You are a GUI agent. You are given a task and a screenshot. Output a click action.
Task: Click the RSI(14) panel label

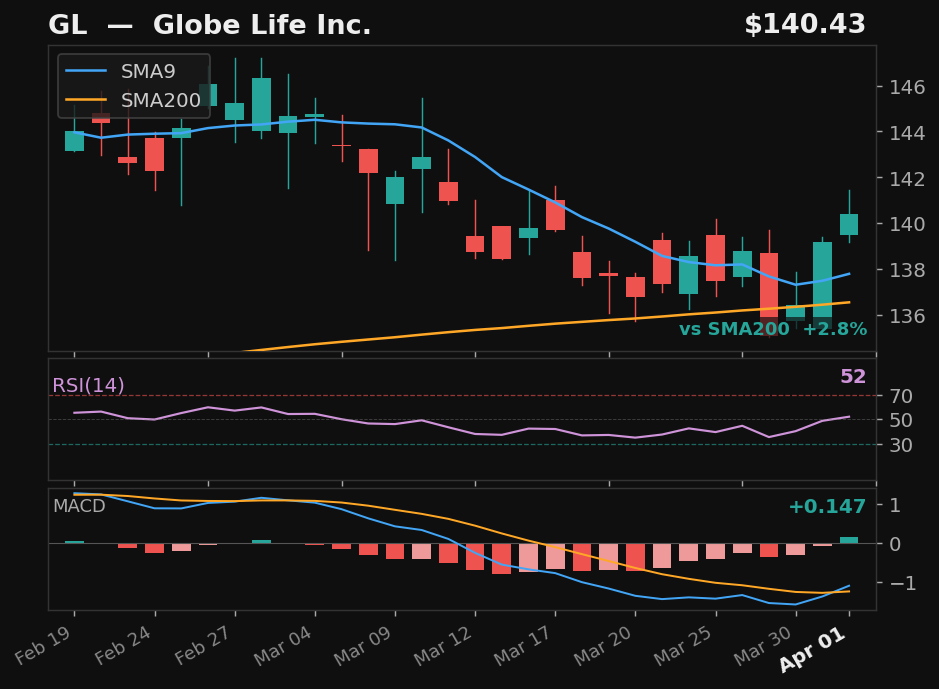(x=88, y=386)
